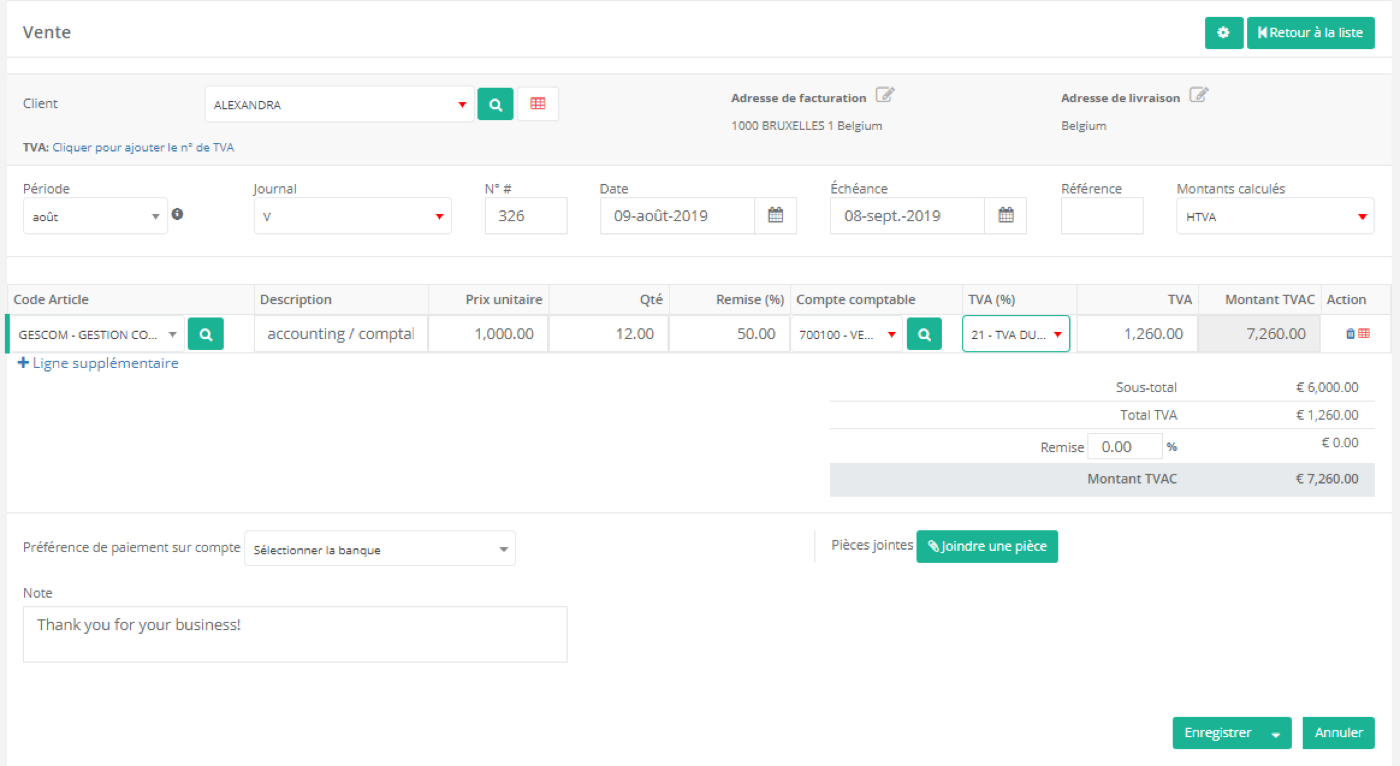Click the link to add TVA number
This screenshot has width=1400, height=766.
143,147
